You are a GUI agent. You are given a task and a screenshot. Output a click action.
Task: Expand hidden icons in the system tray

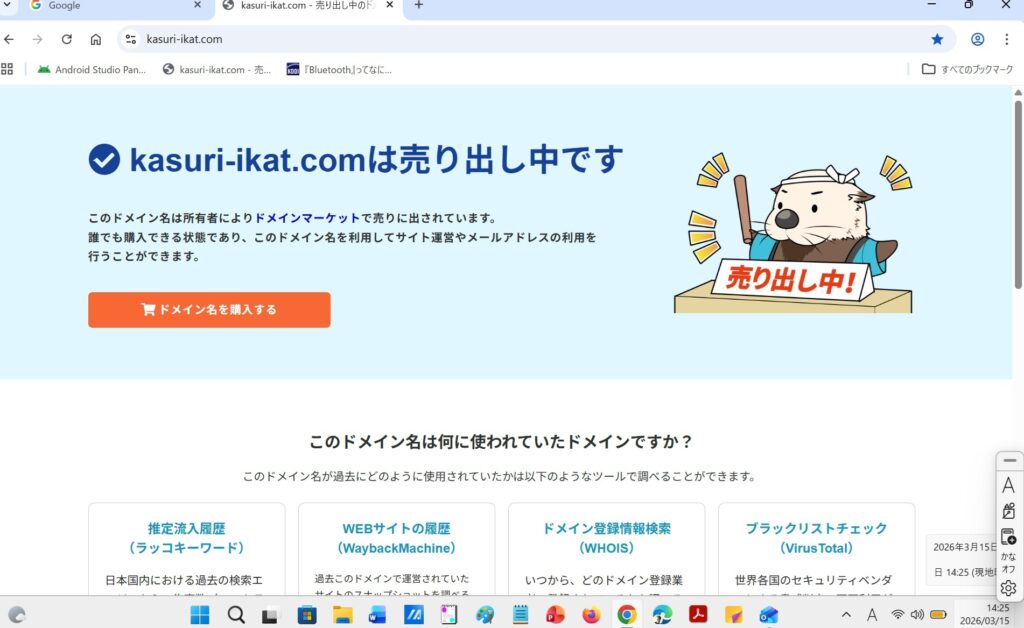tap(845, 615)
